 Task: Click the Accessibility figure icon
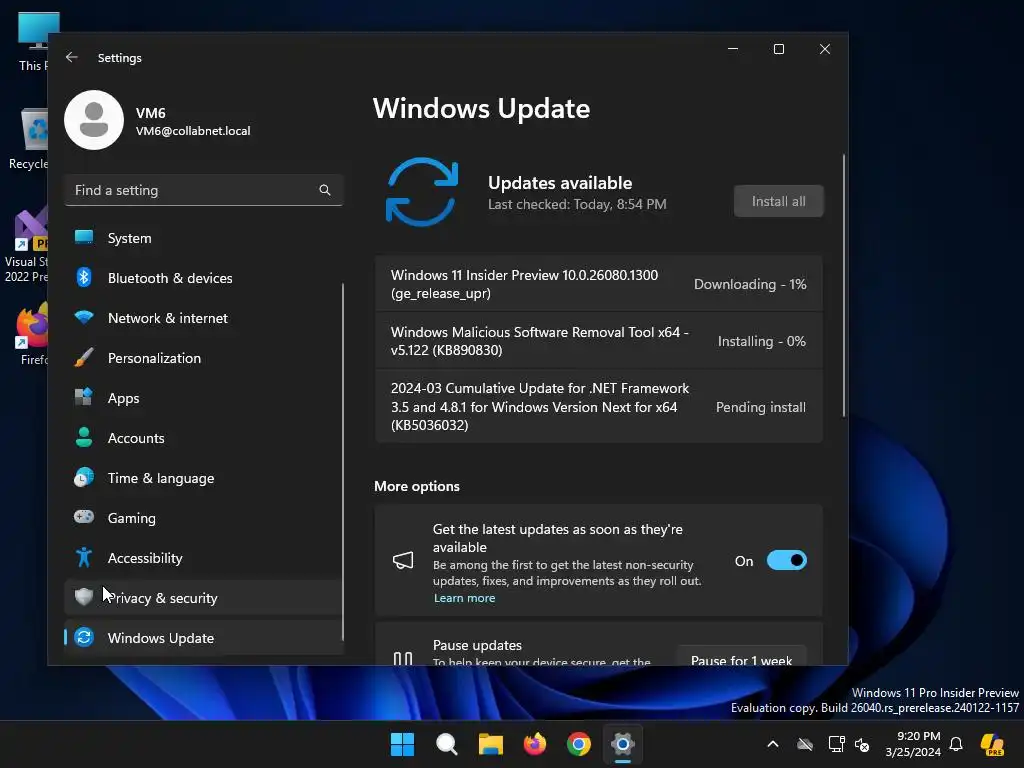pos(84,557)
